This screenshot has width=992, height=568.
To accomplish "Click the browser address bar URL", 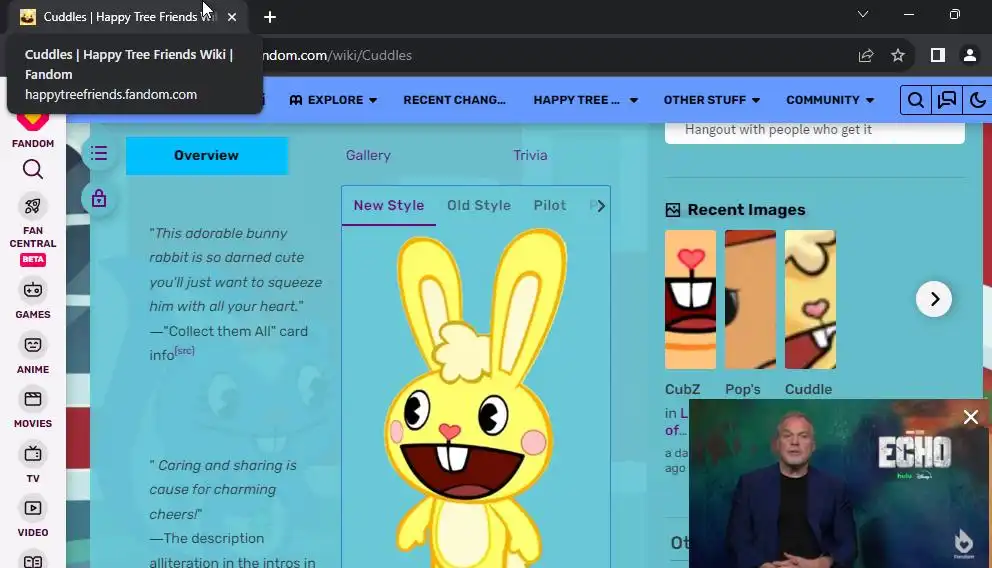I will tap(337, 56).
